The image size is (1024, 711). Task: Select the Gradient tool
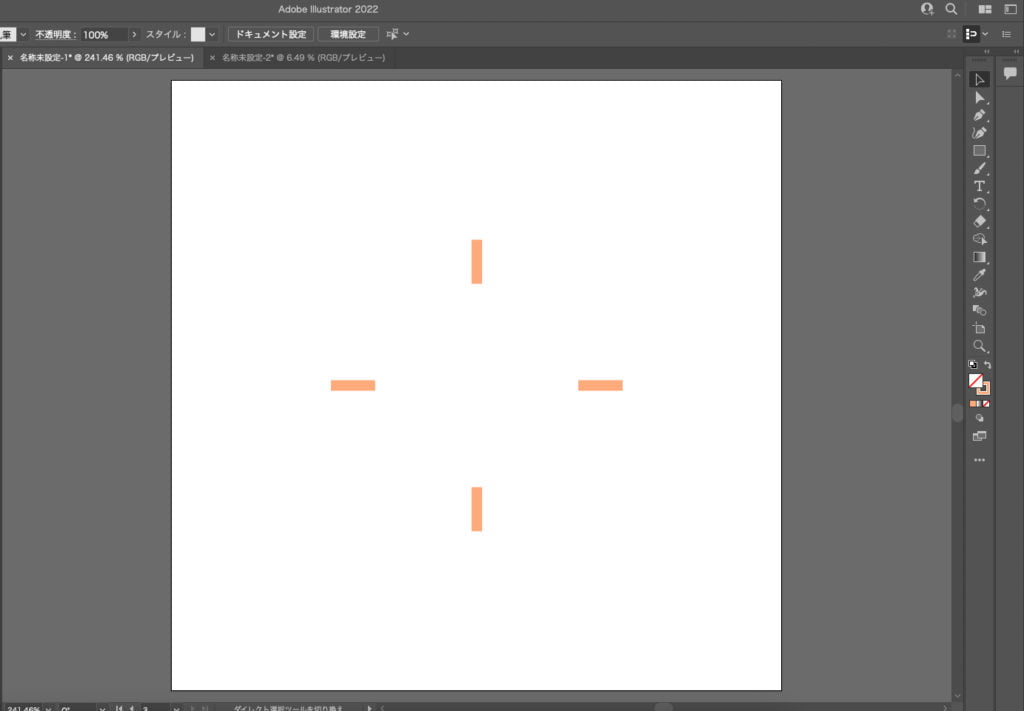979,257
